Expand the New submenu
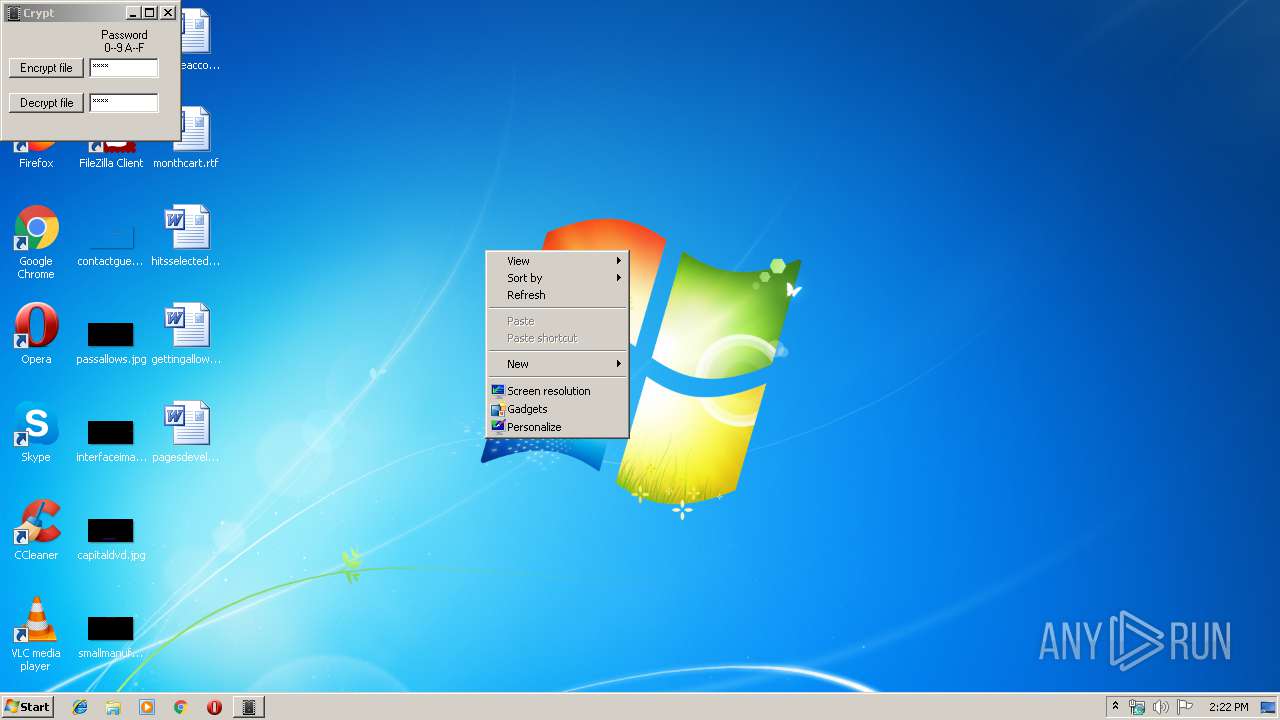The image size is (1280, 720). point(557,364)
